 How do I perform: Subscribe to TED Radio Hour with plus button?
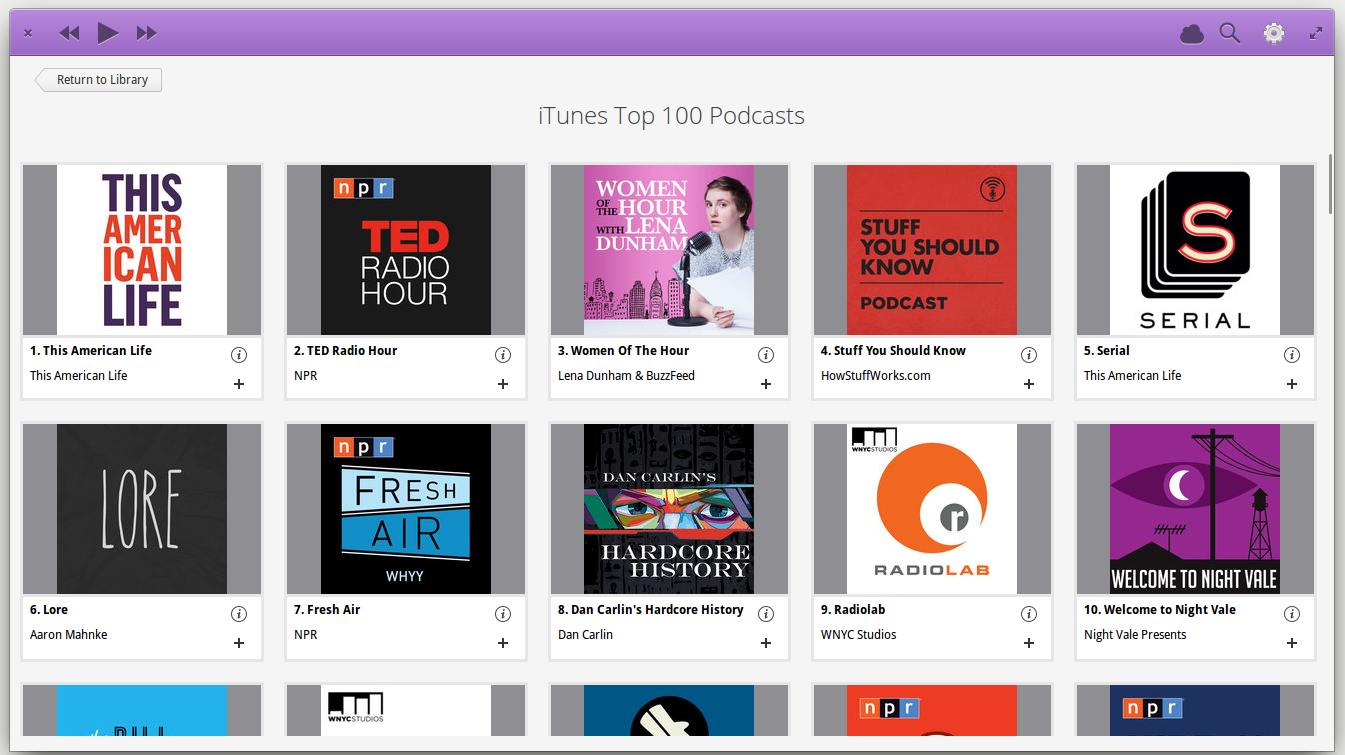[x=502, y=383]
